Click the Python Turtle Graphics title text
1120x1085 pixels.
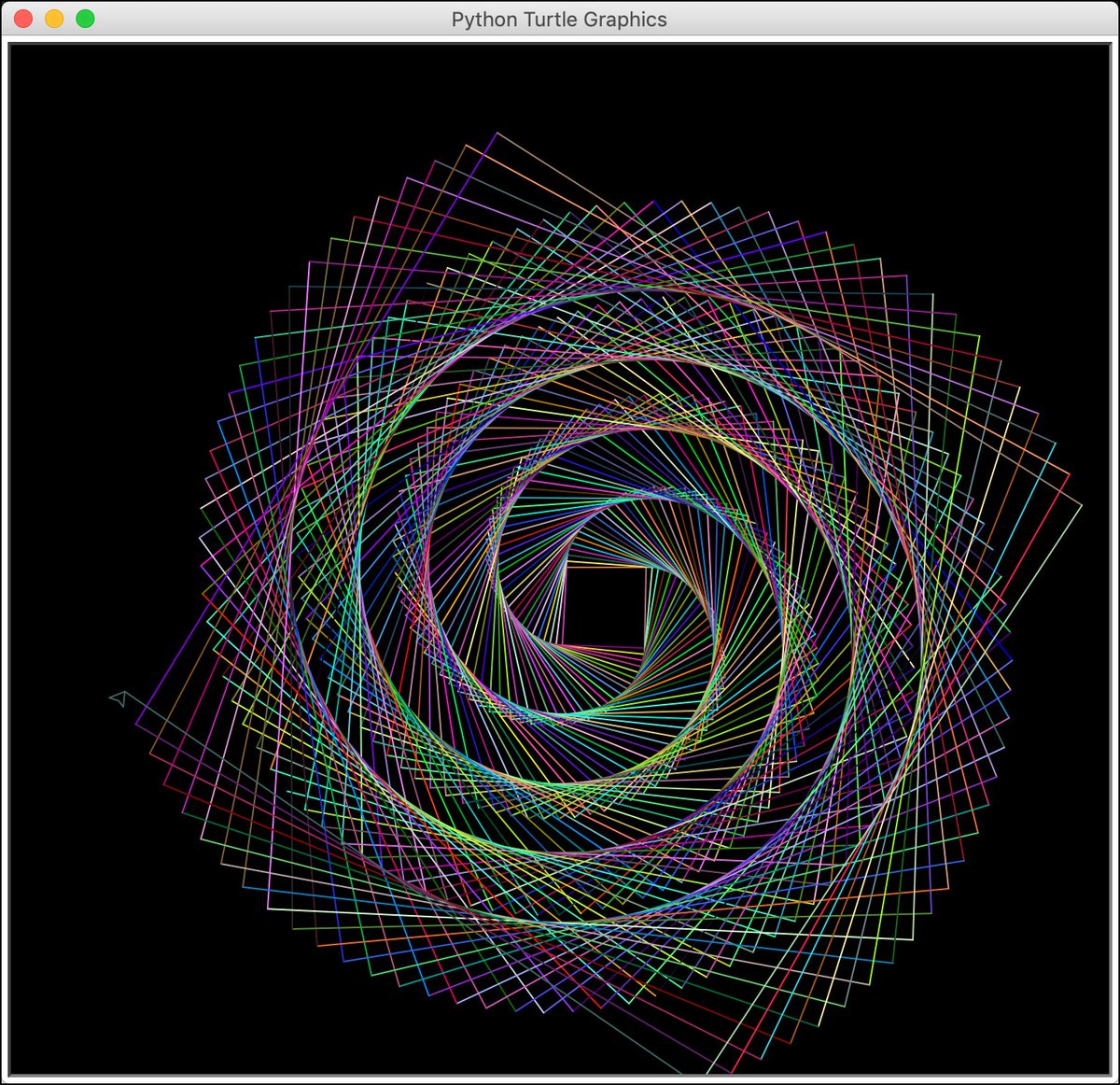tap(559, 20)
